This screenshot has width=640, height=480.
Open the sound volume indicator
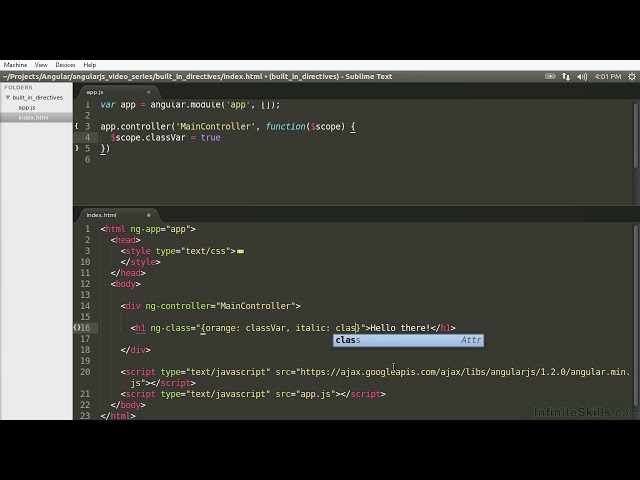(x=582, y=76)
